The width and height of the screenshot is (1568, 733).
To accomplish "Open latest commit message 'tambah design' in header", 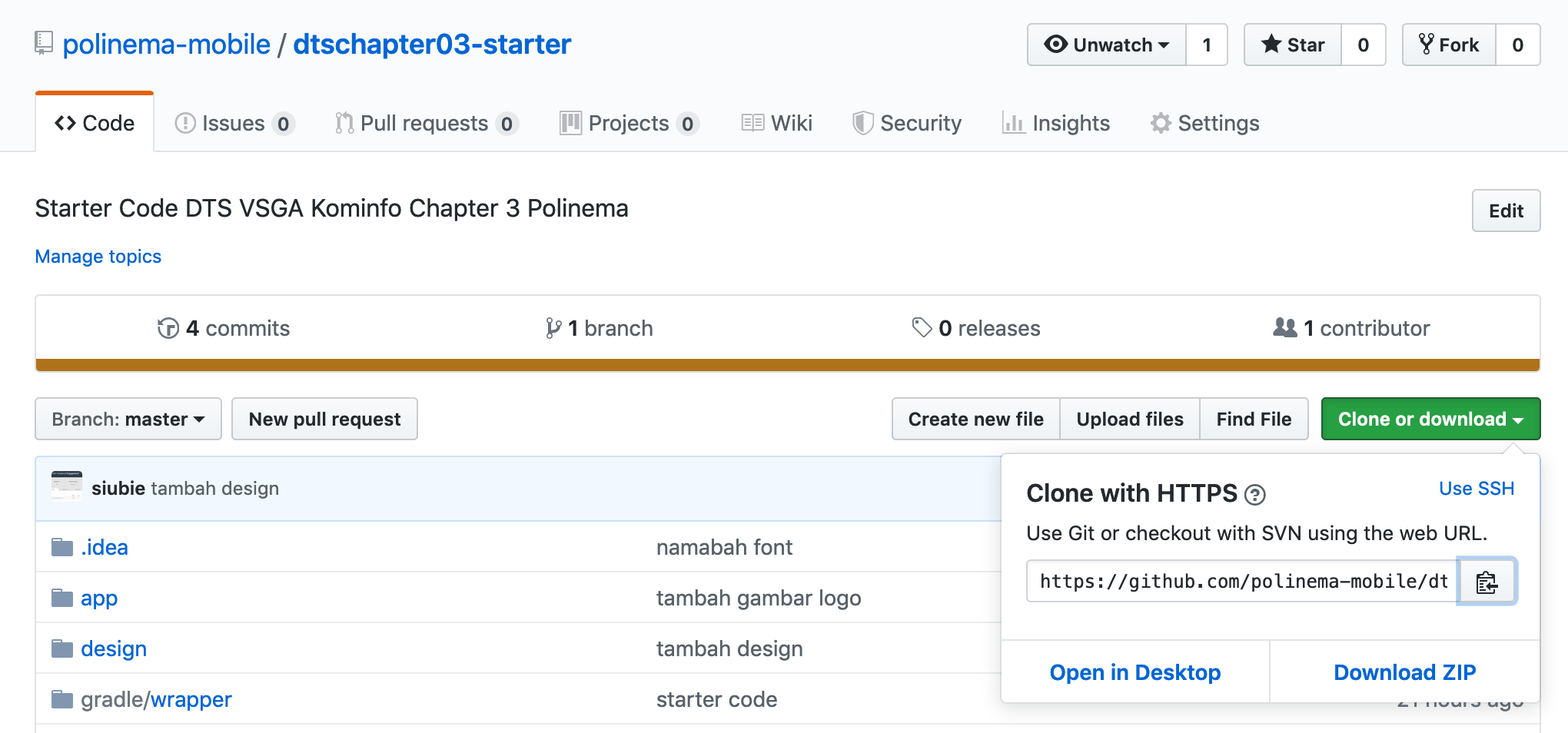I will (x=215, y=489).
